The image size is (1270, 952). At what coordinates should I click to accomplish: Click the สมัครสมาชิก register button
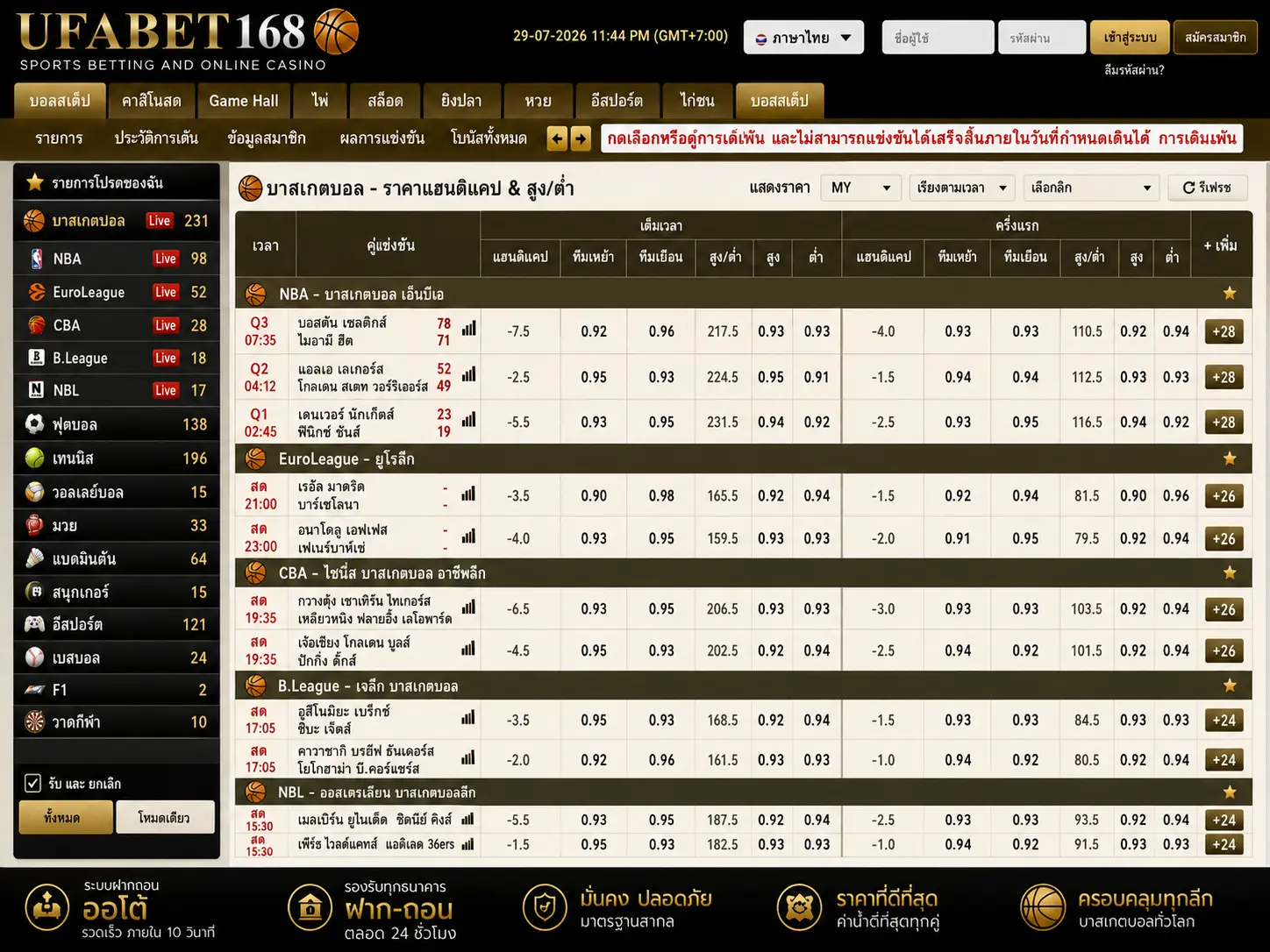[x=1215, y=38]
